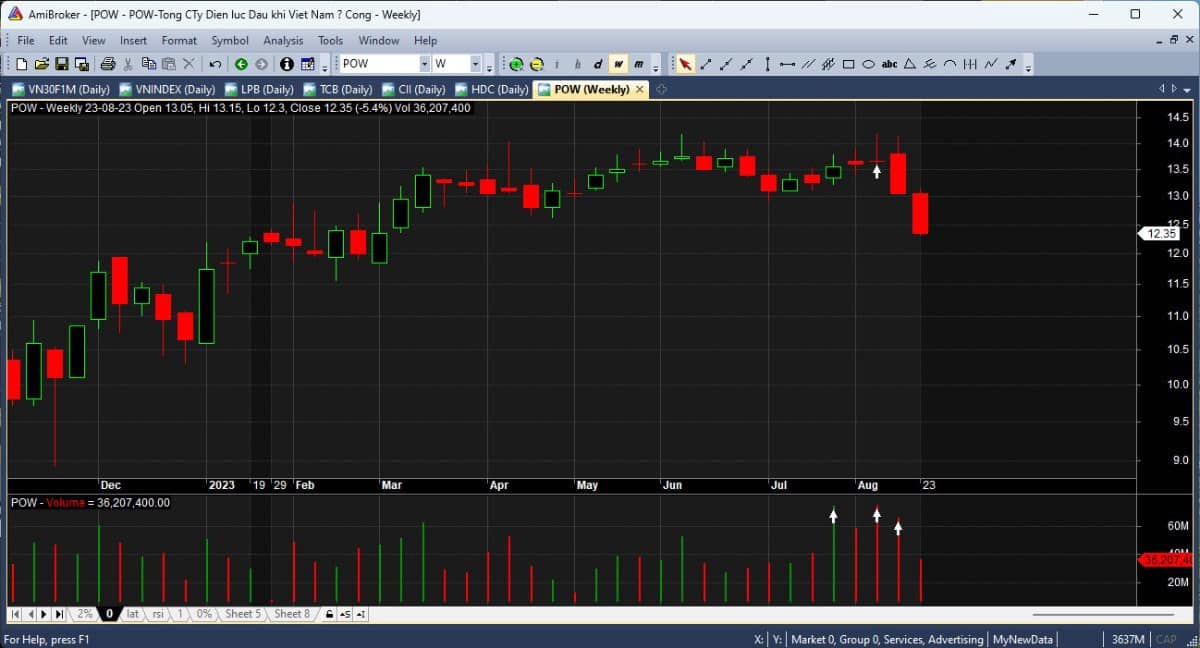Pick the rectangle drawing tool
The width and height of the screenshot is (1200, 648).
pos(848,64)
